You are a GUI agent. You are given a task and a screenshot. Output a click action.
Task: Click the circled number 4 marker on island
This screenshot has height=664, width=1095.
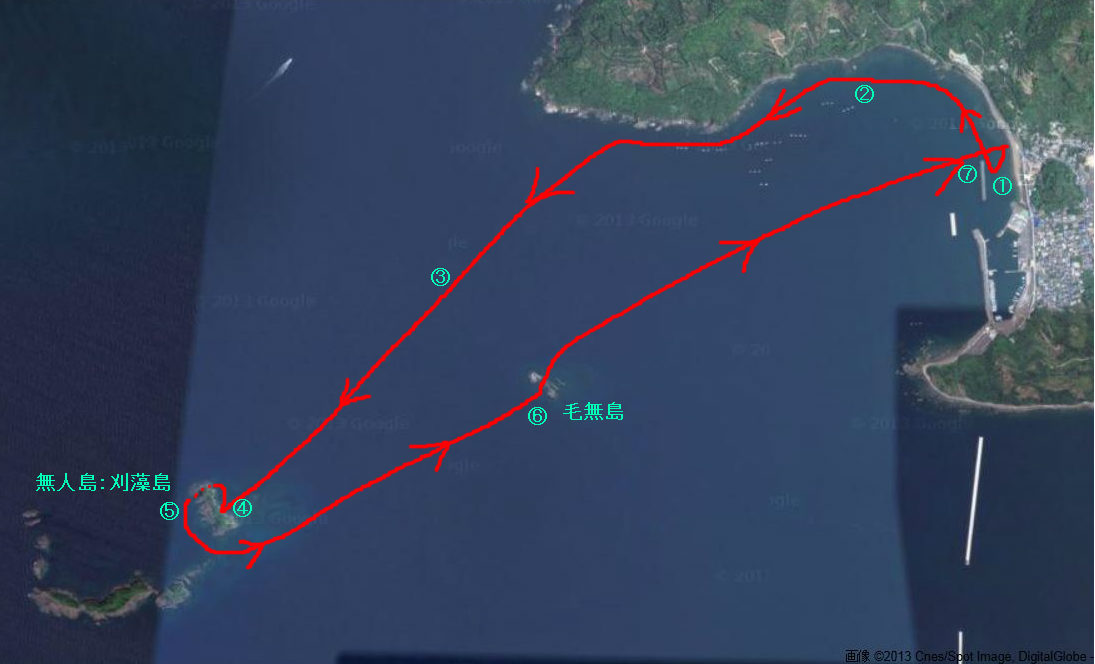[x=242, y=508]
